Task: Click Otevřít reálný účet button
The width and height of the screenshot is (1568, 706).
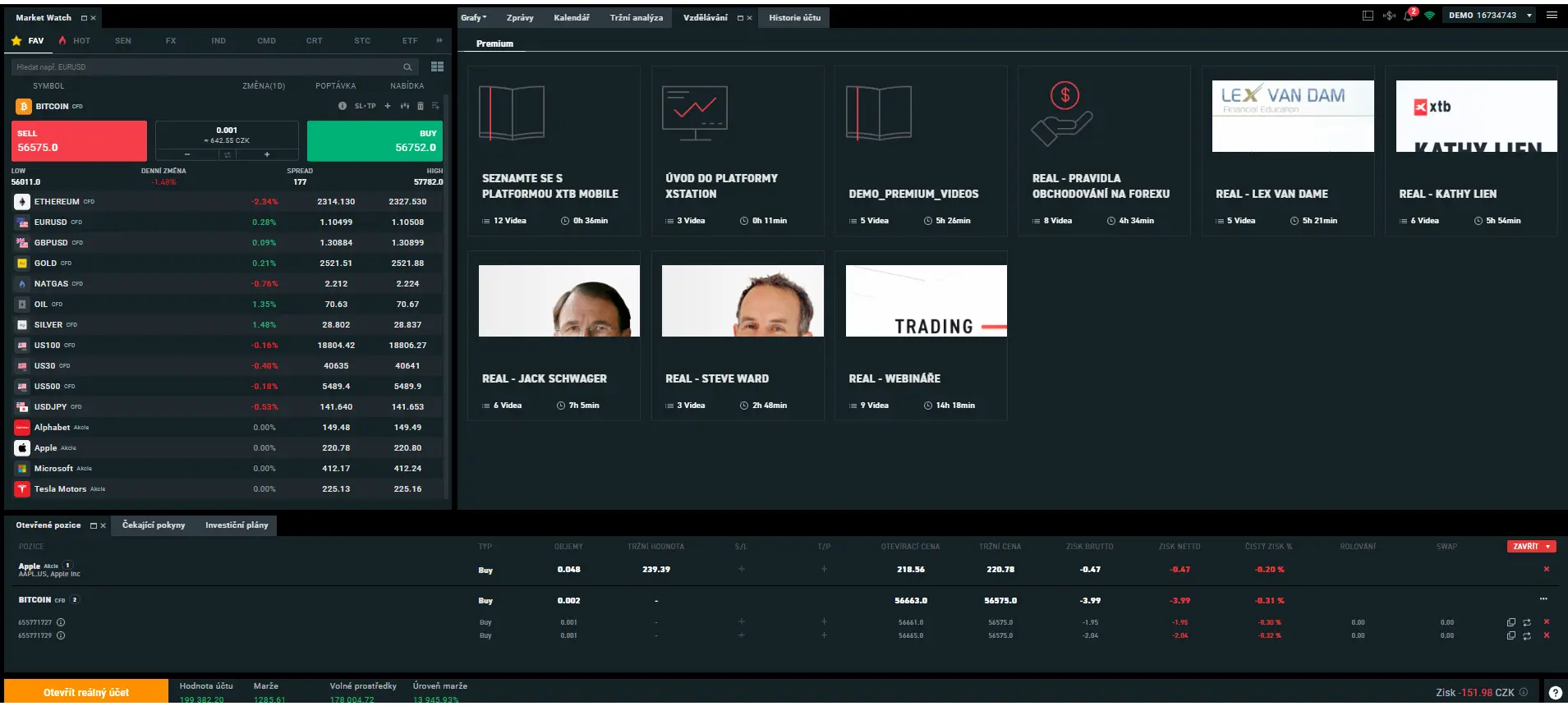Action: click(86, 692)
